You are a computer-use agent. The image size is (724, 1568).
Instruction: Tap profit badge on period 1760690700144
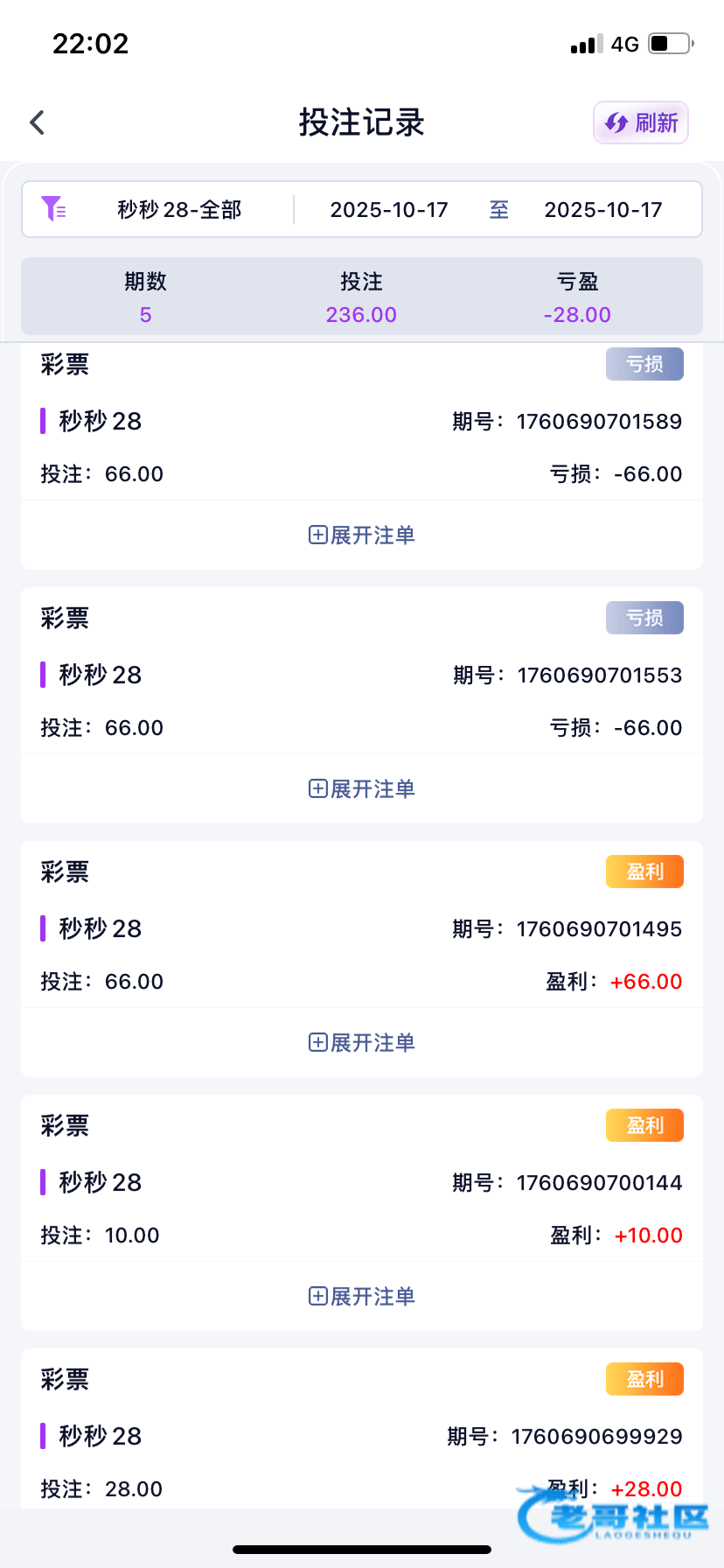[x=644, y=1125]
